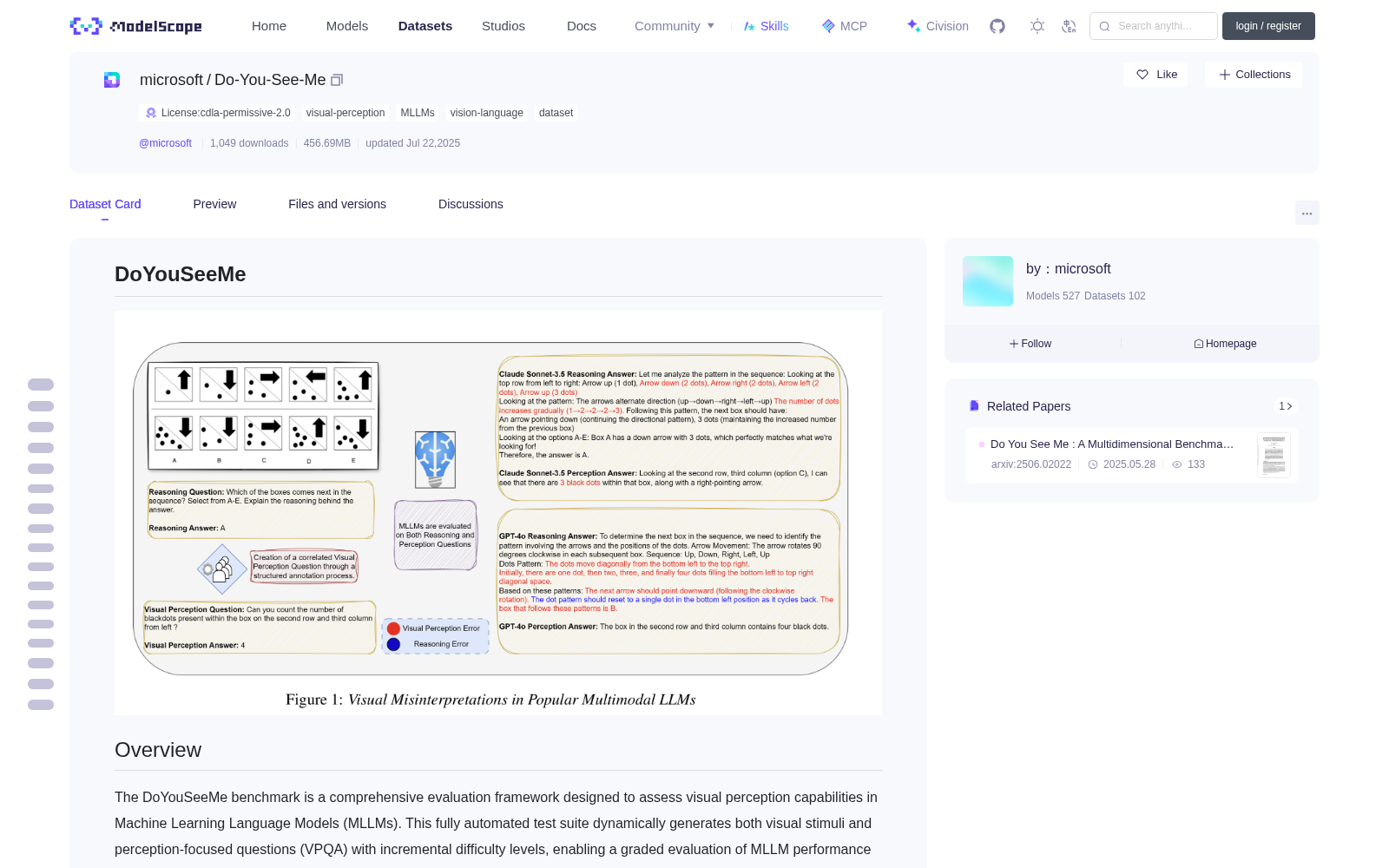This screenshot has width=1389, height=868.
Task: Open the ModelScope logo home link
Action: [x=136, y=26]
